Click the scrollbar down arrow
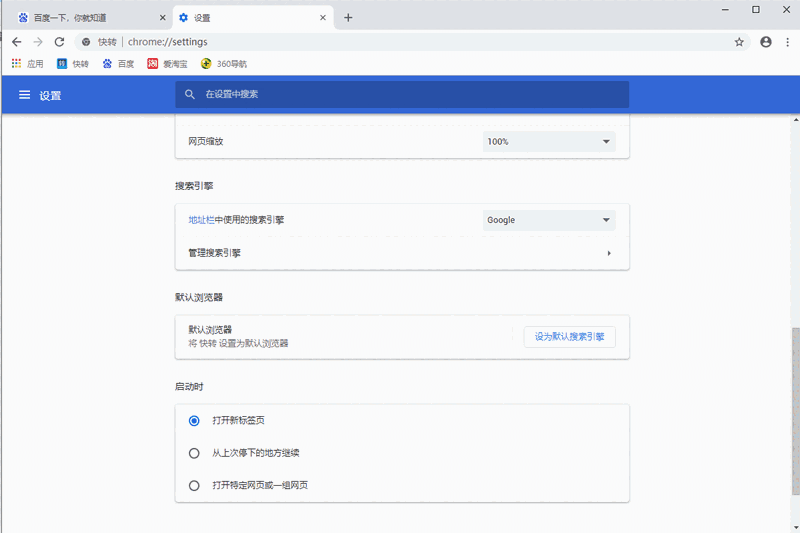Screen dimensions: 800x533 [795, 528]
